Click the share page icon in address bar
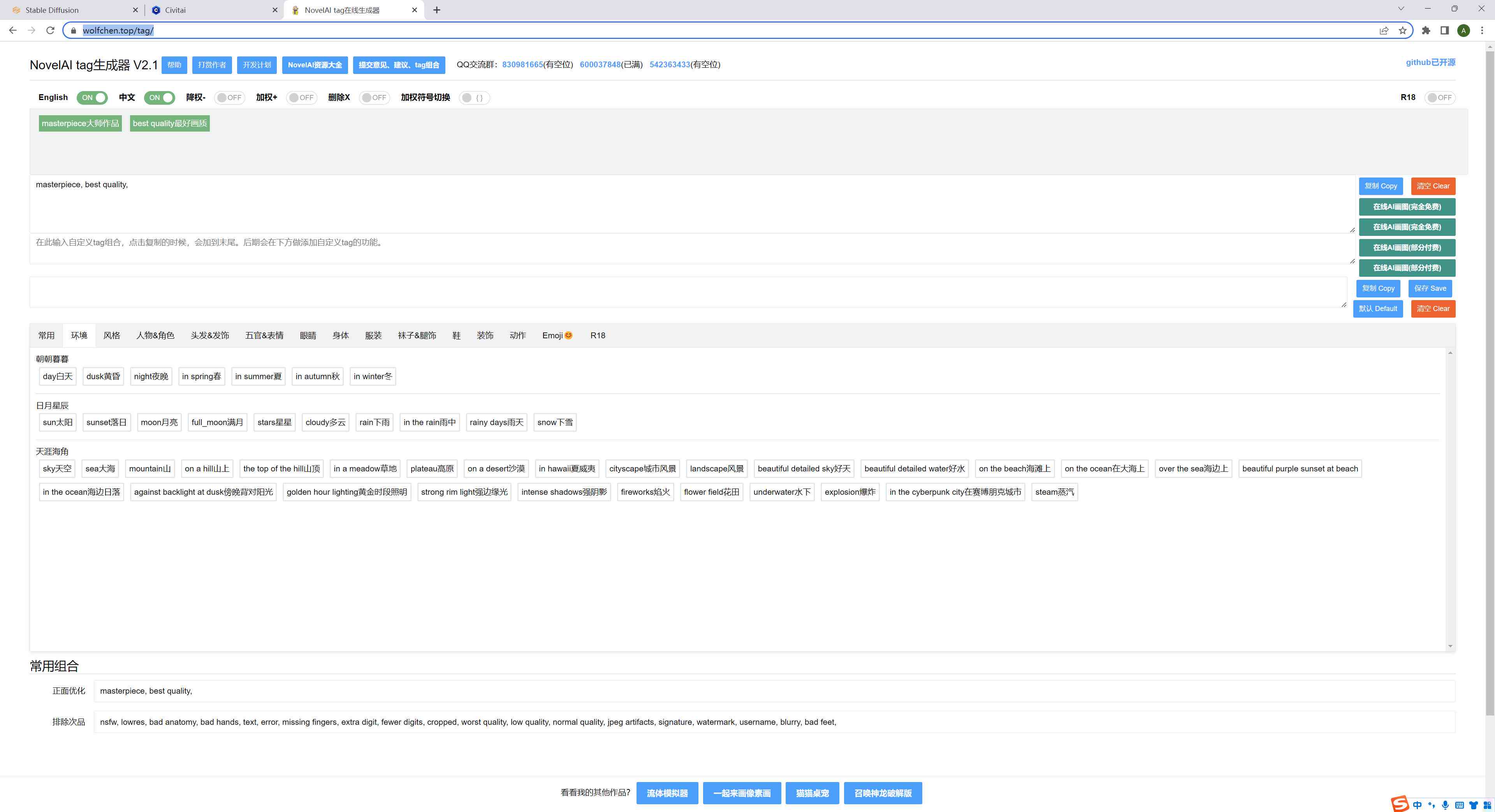The height and width of the screenshot is (812, 1495). pyautogui.click(x=1384, y=30)
